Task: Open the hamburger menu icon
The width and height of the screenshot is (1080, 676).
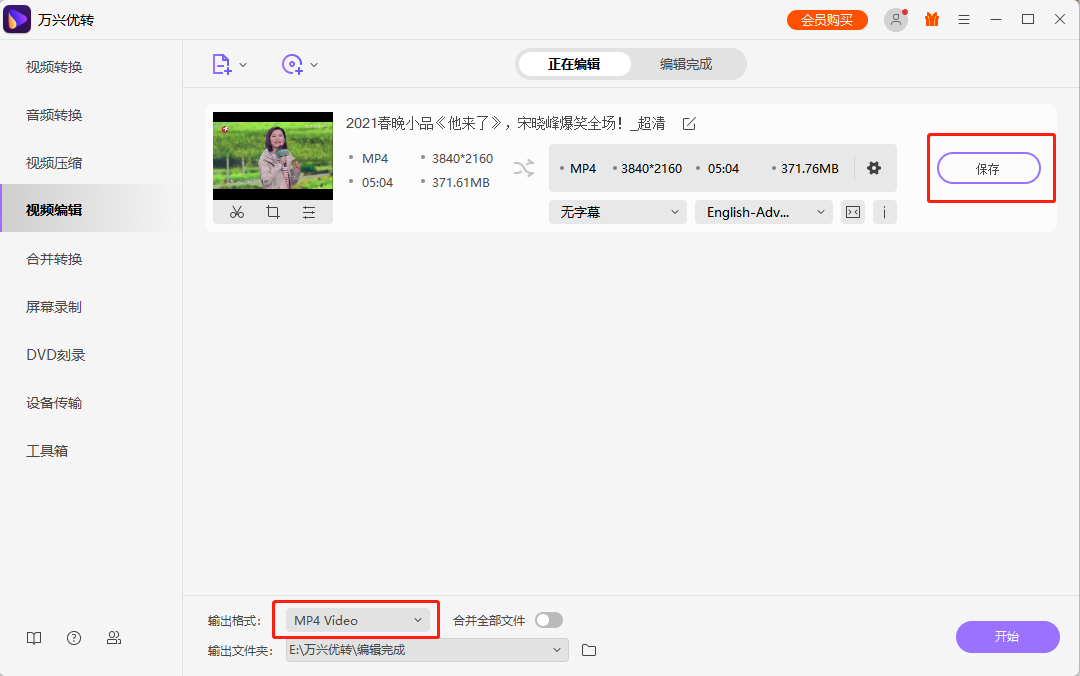Action: 964,20
